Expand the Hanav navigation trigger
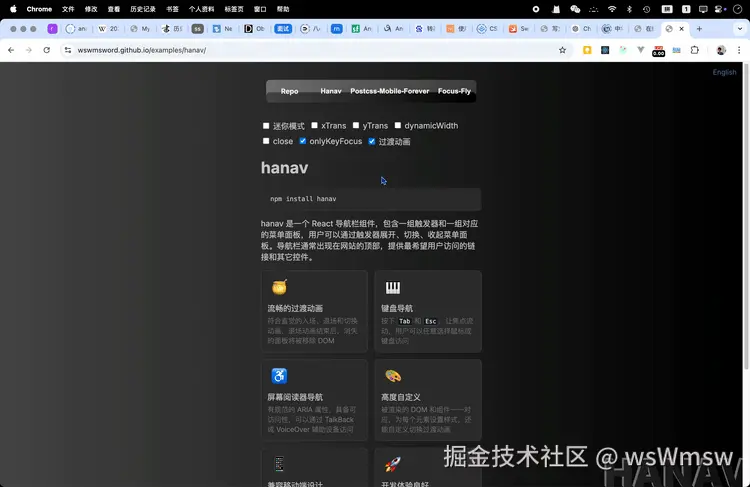Image resolution: width=750 pixels, height=487 pixels. pyautogui.click(x=331, y=91)
